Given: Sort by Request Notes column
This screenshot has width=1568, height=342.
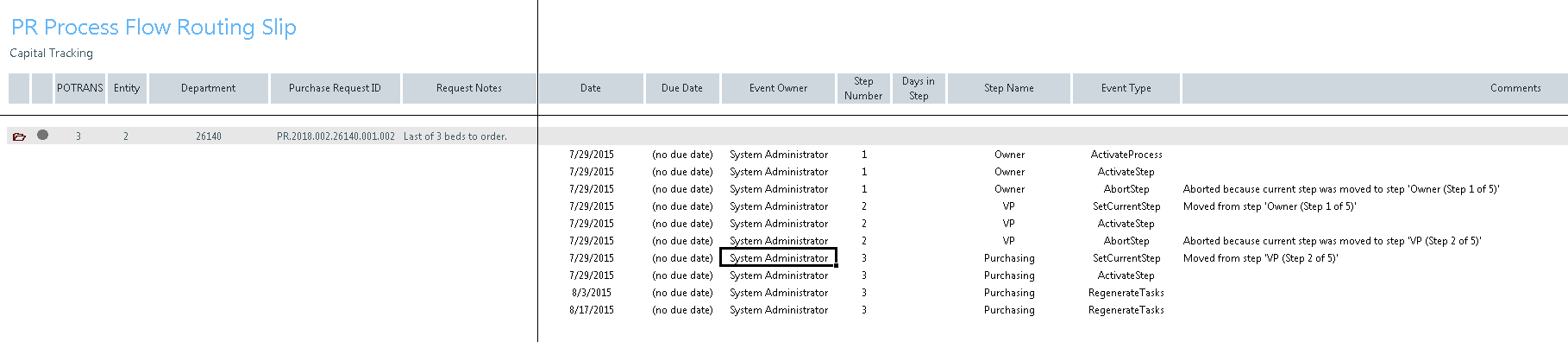Looking at the screenshot, I should tap(469, 88).
